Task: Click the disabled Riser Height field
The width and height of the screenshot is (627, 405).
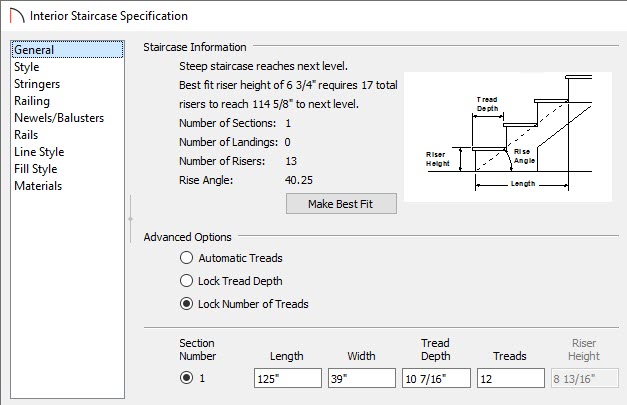Action: click(x=585, y=378)
